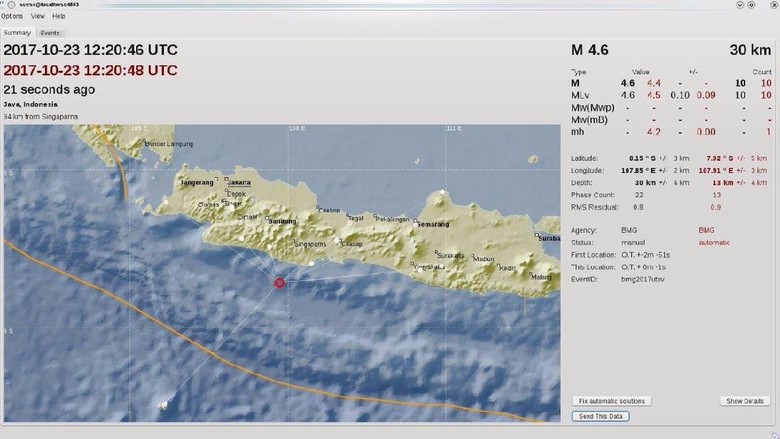Click the red automatic time 12:20:48 UTC

[91, 70]
